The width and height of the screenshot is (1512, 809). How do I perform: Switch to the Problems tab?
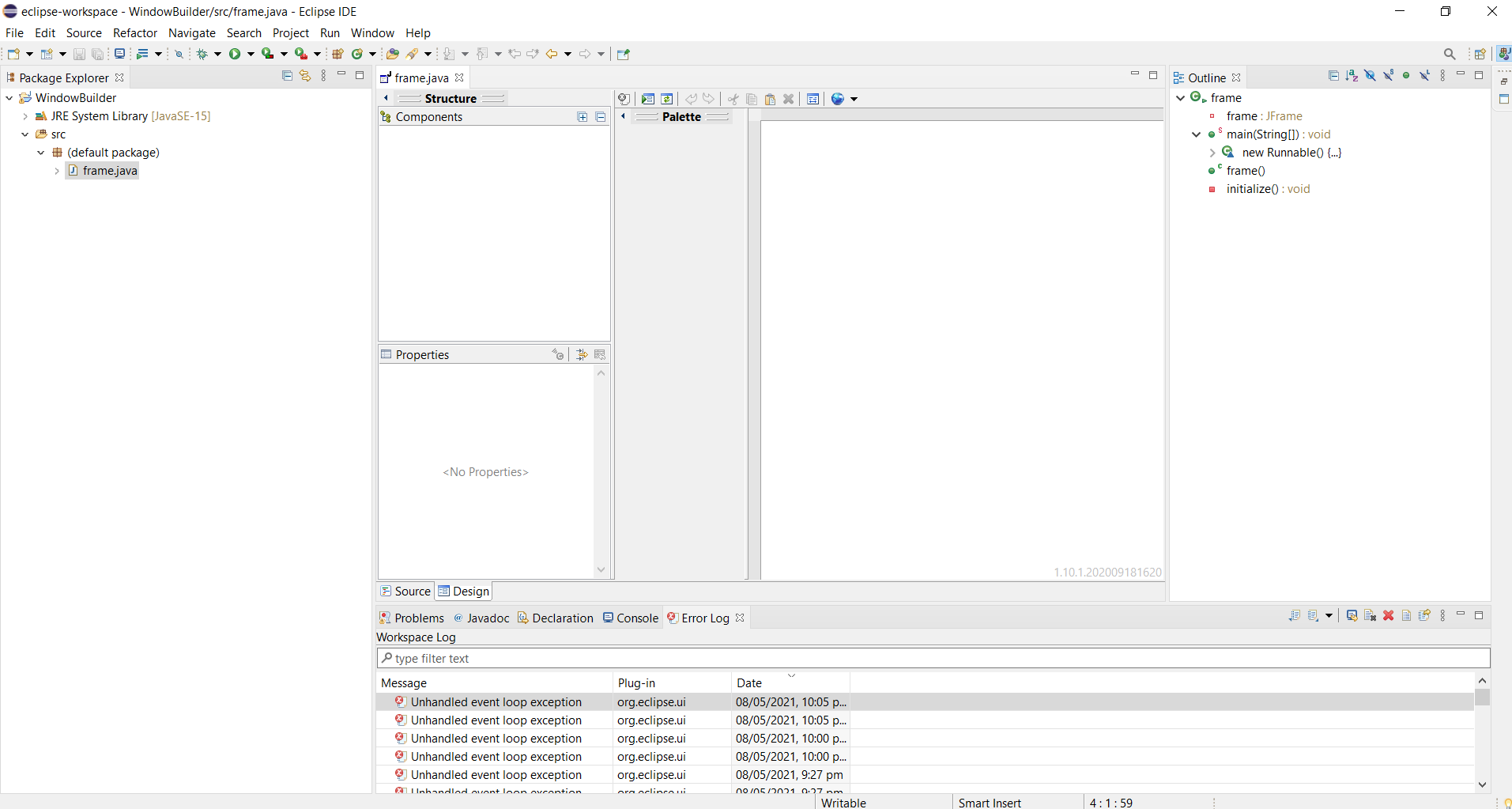[x=412, y=618]
